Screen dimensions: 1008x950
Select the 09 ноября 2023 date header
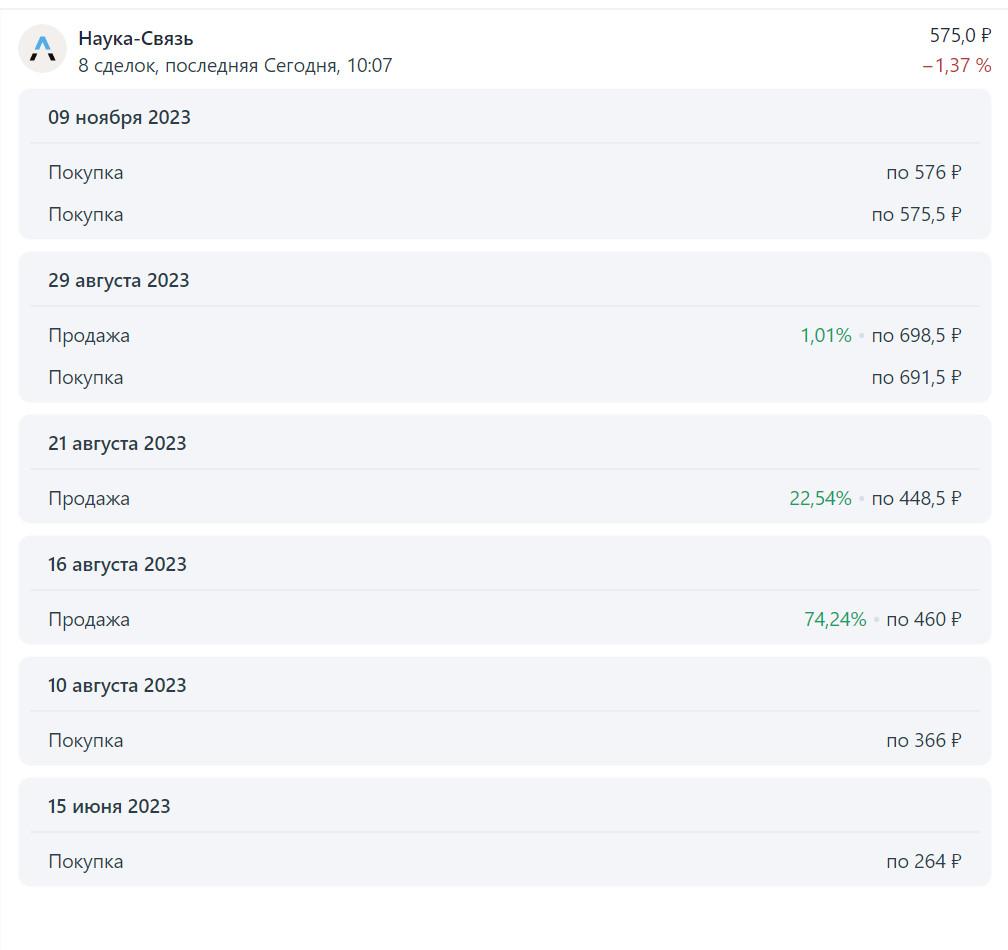point(120,118)
